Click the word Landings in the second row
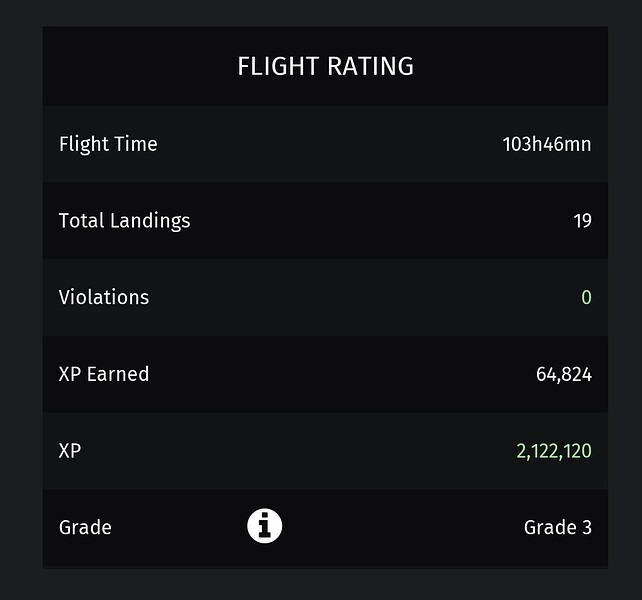Screen dimensions: 642x600 click(x=150, y=222)
